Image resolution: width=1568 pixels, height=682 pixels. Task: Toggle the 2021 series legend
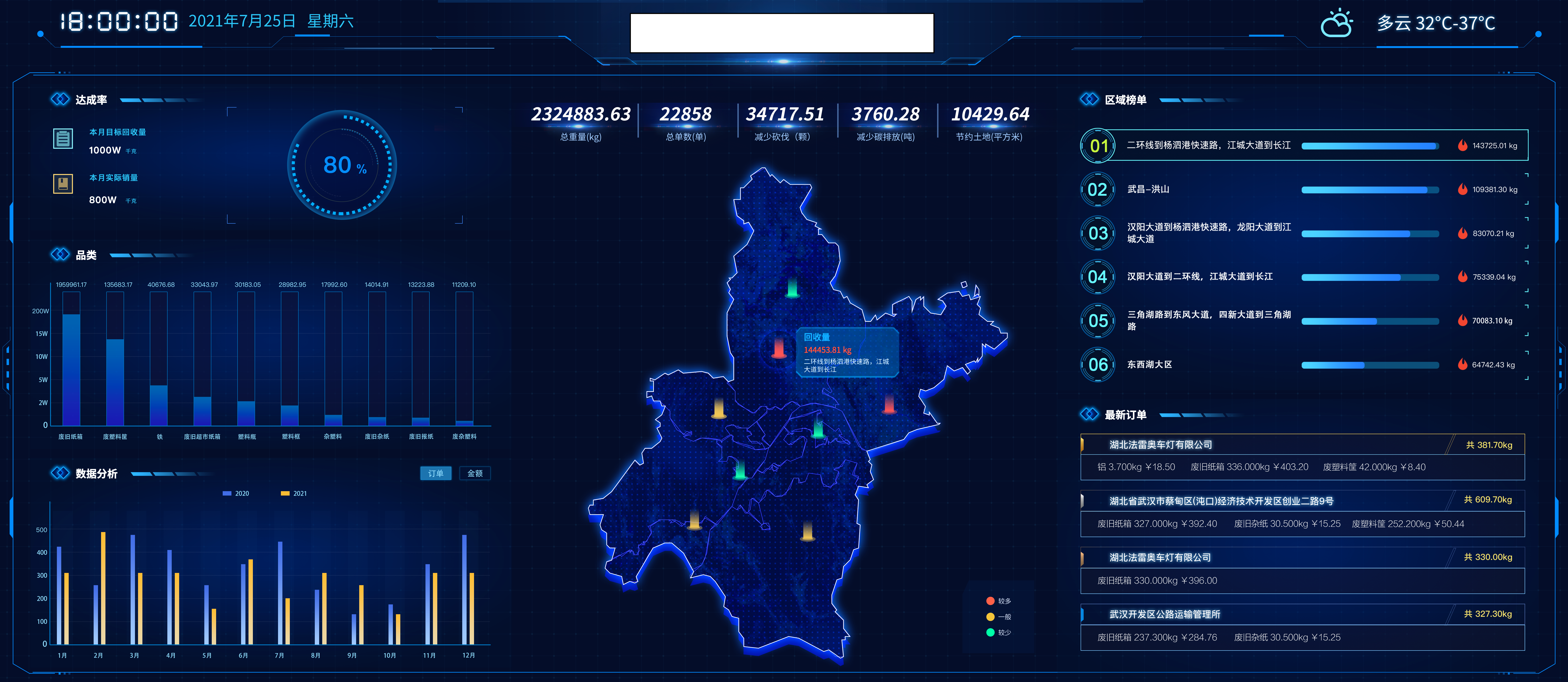pyautogui.click(x=294, y=493)
